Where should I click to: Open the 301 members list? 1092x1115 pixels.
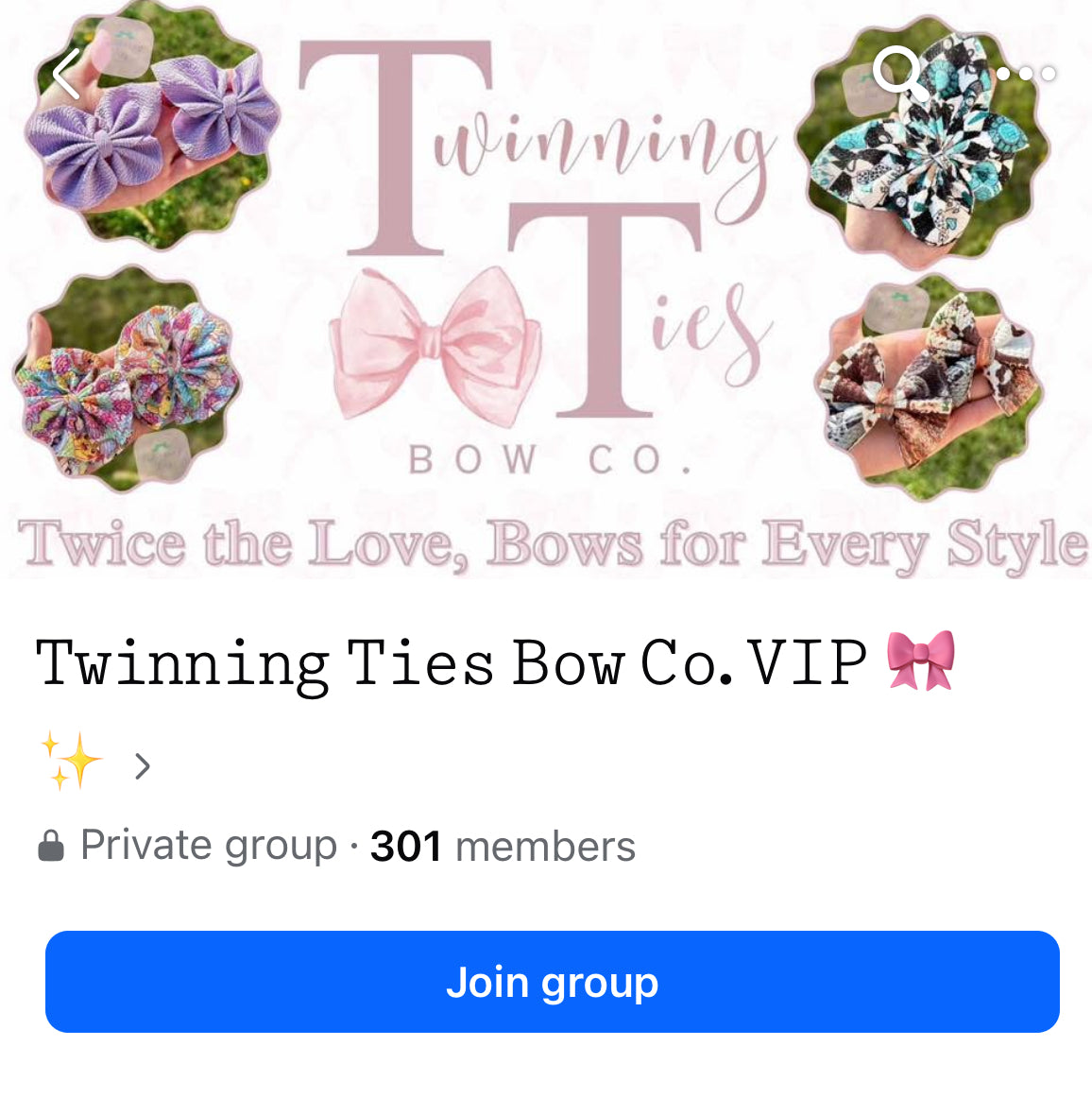(x=503, y=847)
